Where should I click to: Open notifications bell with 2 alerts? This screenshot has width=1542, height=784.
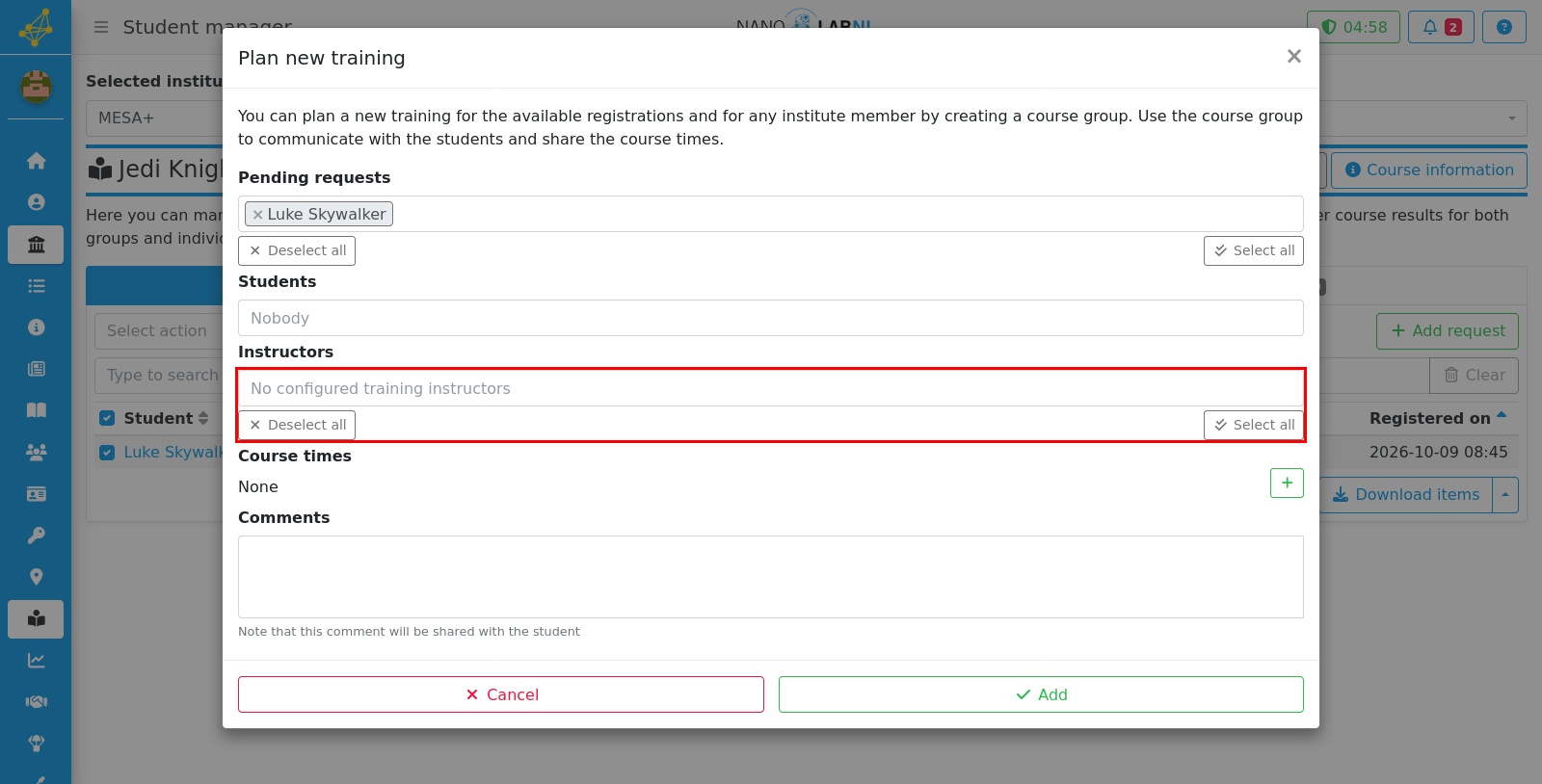point(1442,27)
